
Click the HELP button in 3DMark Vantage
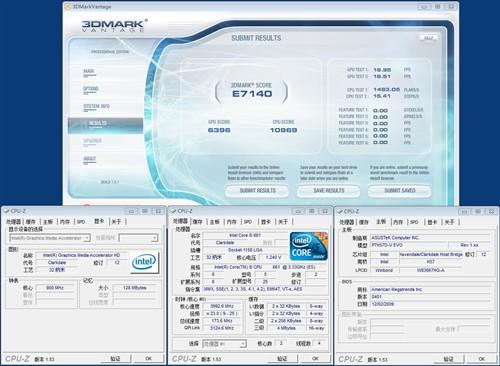pyautogui.click(x=428, y=38)
